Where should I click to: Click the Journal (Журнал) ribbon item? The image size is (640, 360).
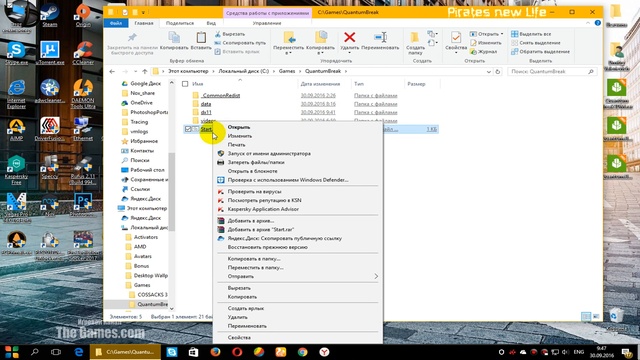484,51
